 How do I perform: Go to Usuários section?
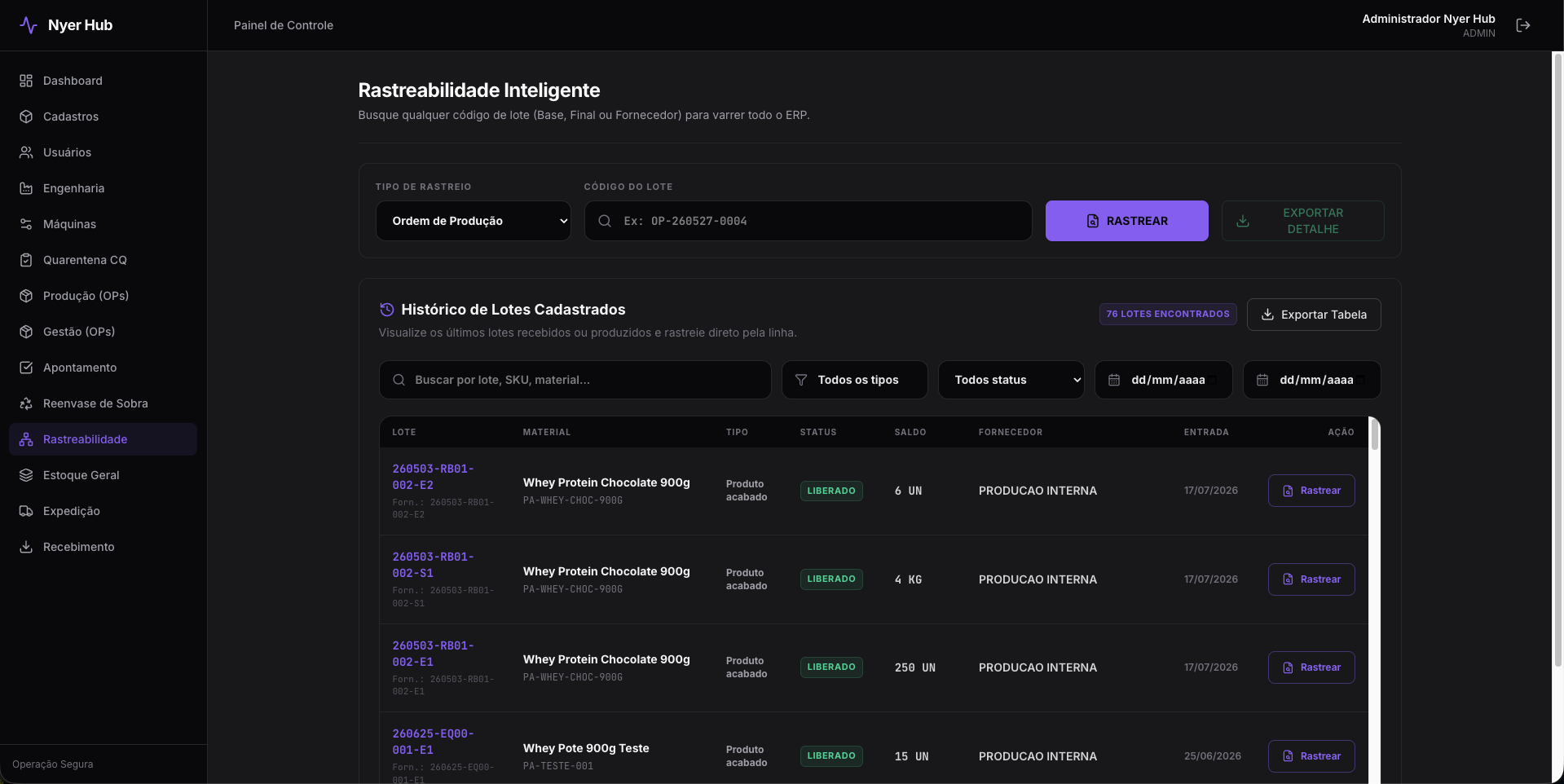pos(103,152)
